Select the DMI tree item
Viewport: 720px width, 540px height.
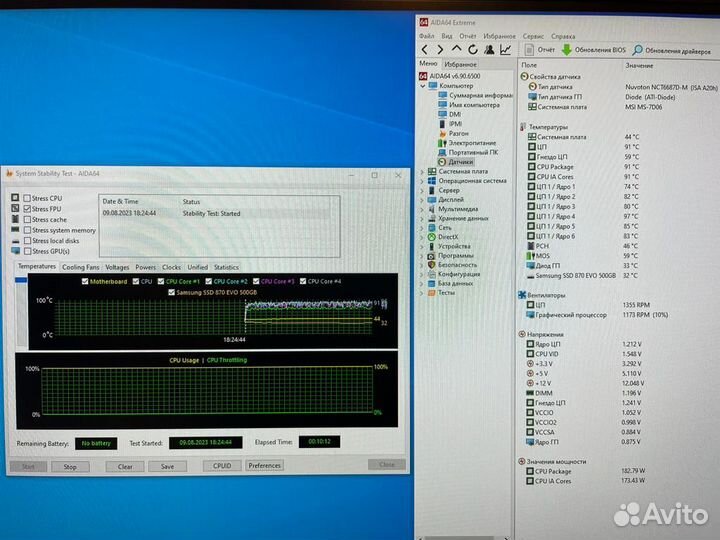449,114
